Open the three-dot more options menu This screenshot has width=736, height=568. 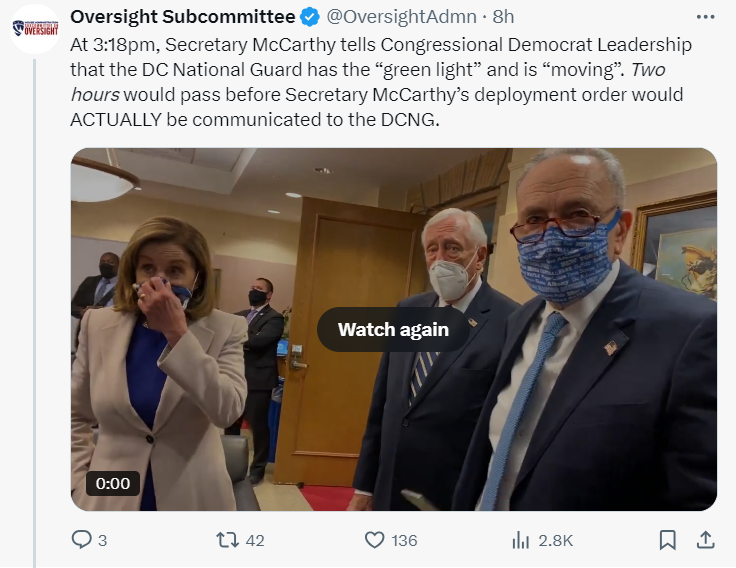click(x=704, y=17)
